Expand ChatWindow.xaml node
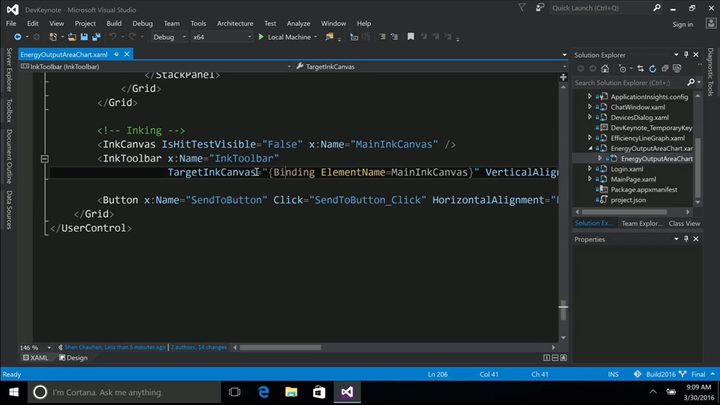The height and width of the screenshot is (405, 720). [x=590, y=107]
